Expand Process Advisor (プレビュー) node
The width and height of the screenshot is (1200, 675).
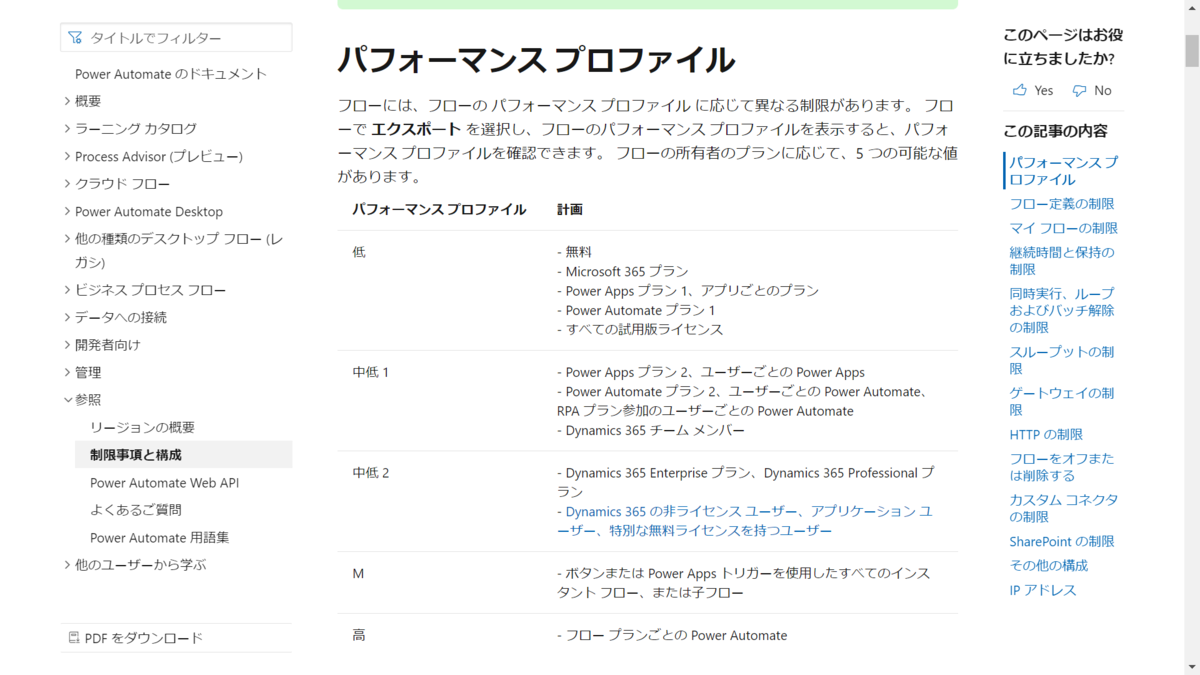click(67, 156)
